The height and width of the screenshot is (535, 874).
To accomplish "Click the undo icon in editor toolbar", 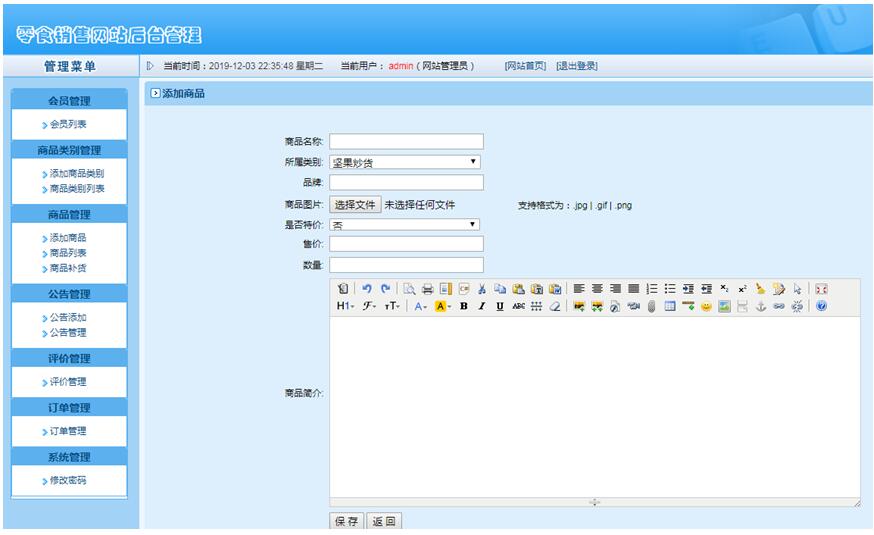I will [x=367, y=288].
